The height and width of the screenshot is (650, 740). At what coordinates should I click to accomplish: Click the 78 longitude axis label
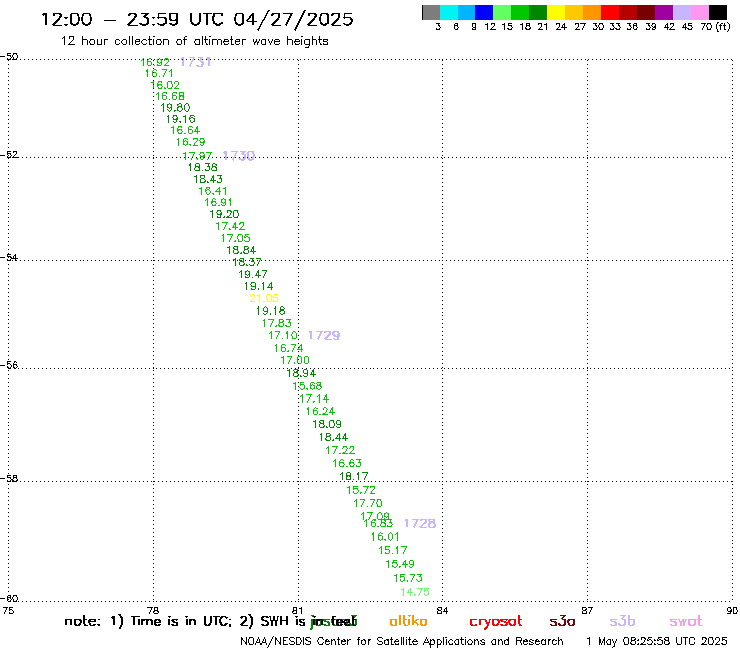click(x=153, y=610)
